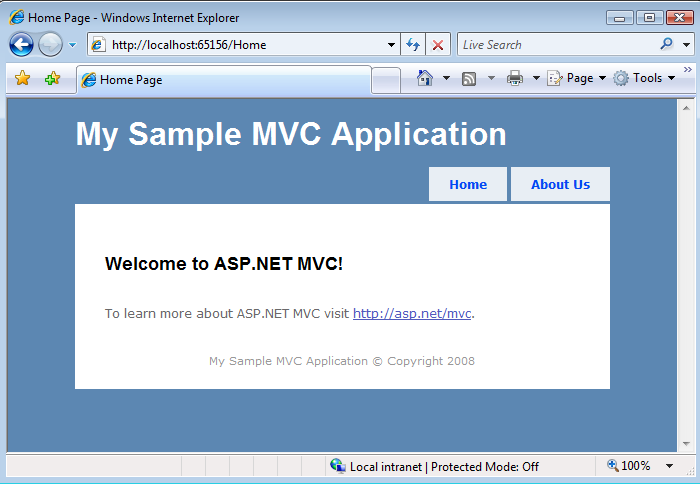Image resolution: width=700 pixels, height=484 pixels.
Task: Expand the Print options dropdown arrow
Action: (536, 78)
